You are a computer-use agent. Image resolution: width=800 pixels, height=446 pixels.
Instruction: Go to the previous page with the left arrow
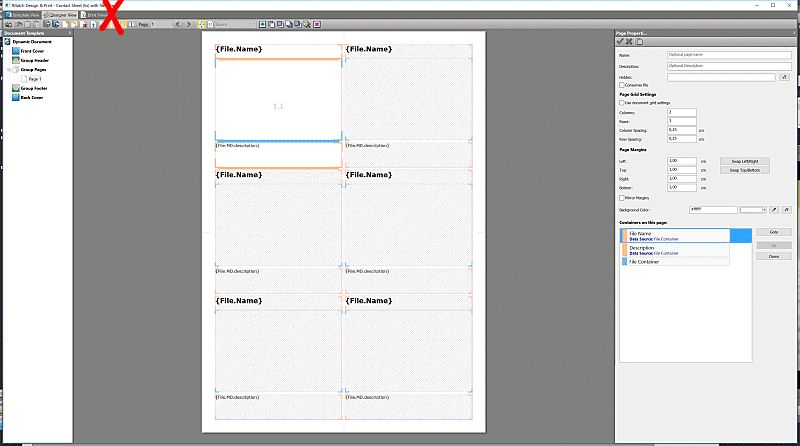(177, 24)
